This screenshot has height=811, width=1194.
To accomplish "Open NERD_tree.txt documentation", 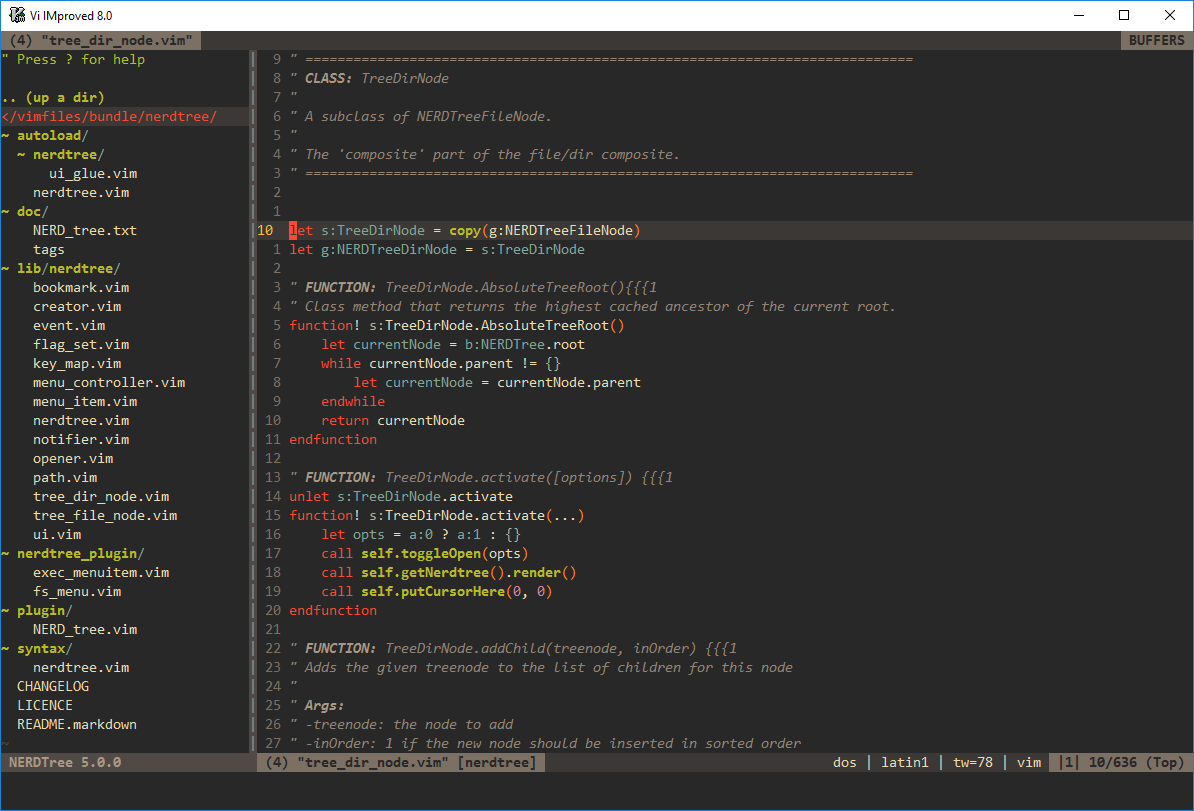I will point(85,230).
